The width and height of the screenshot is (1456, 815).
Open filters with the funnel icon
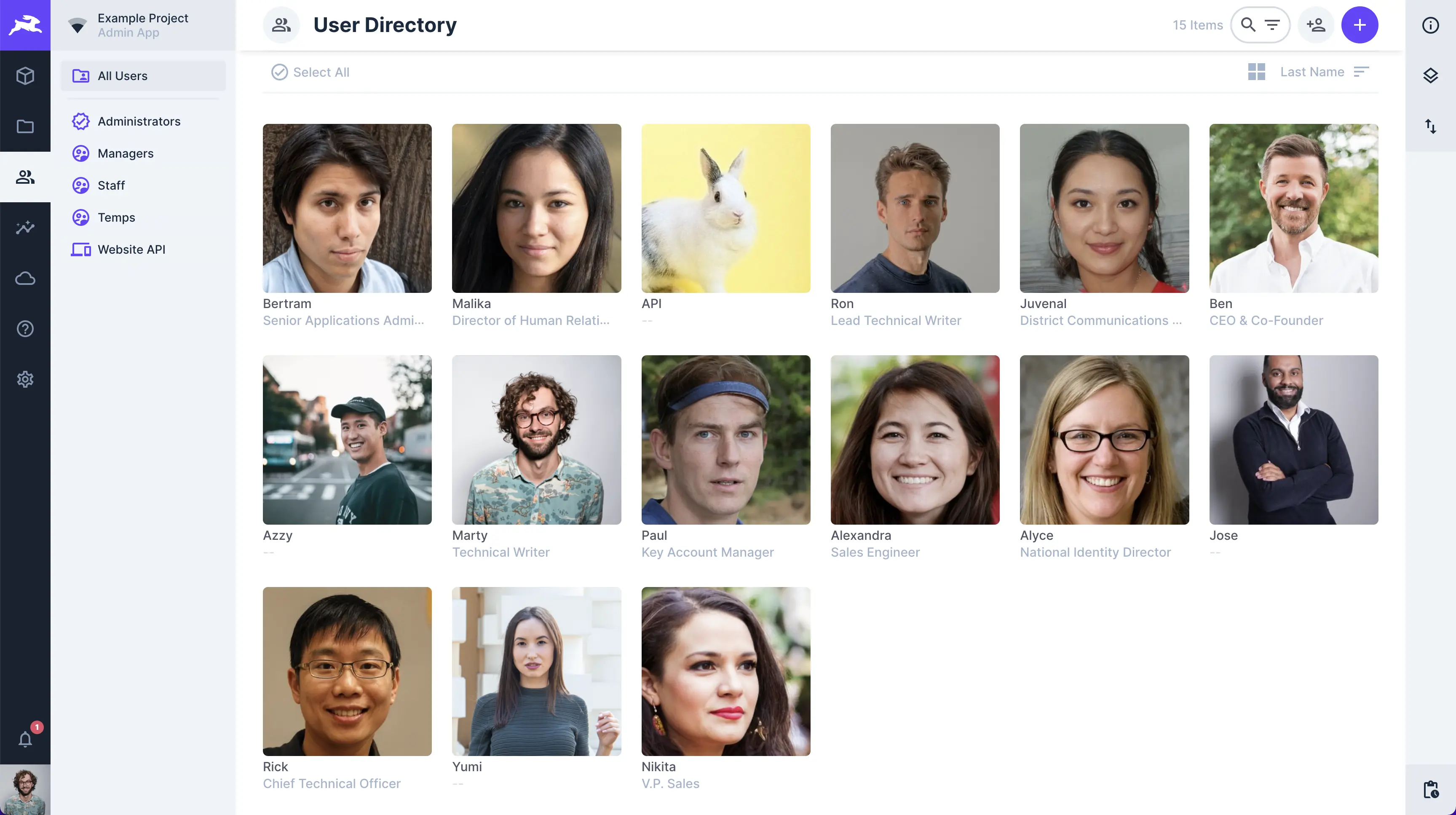click(x=1273, y=25)
